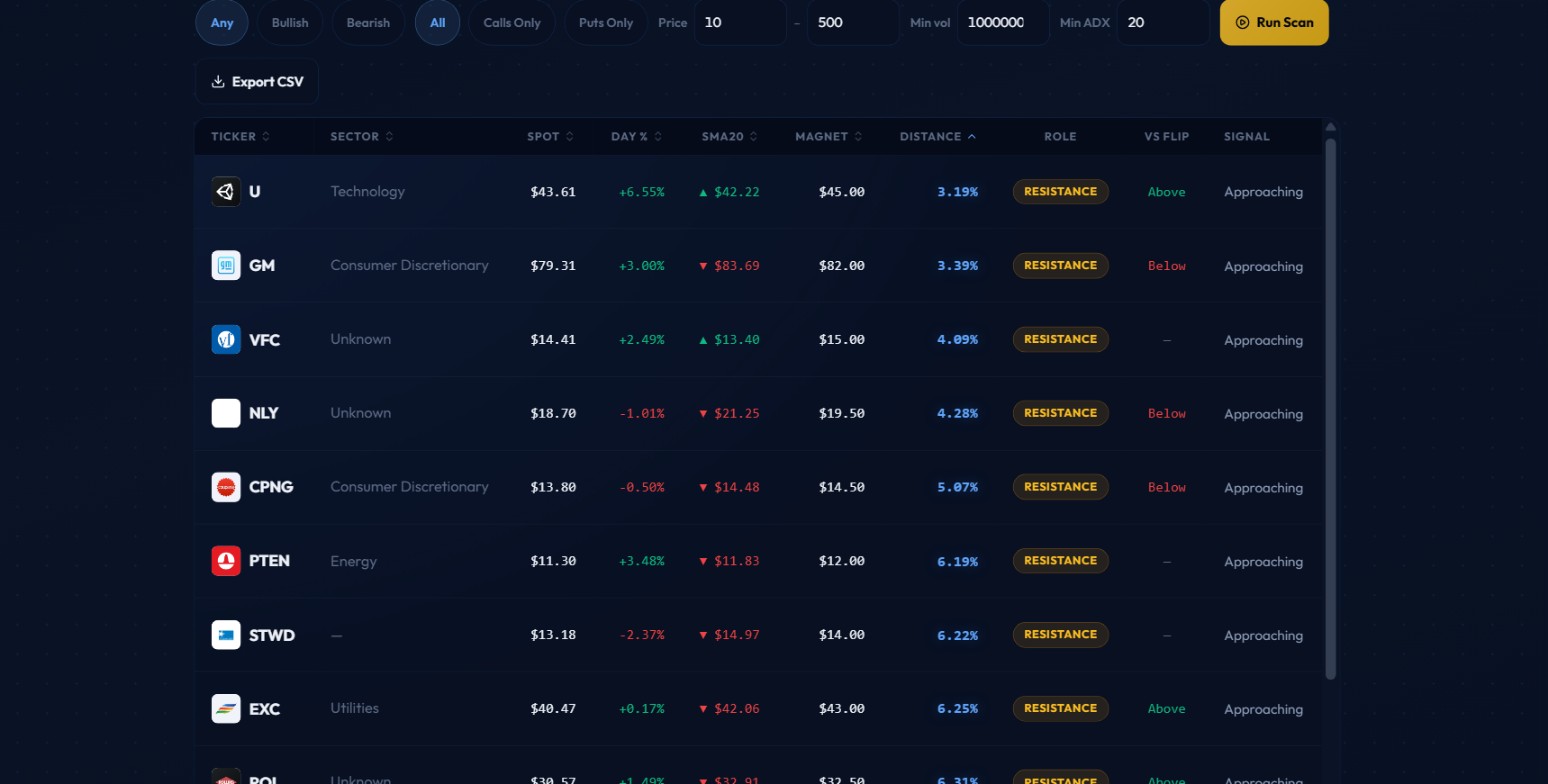Select the Bearish direction filter
Image resolution: width=1548 pixels, height=784 pixels.
point(368,22)
